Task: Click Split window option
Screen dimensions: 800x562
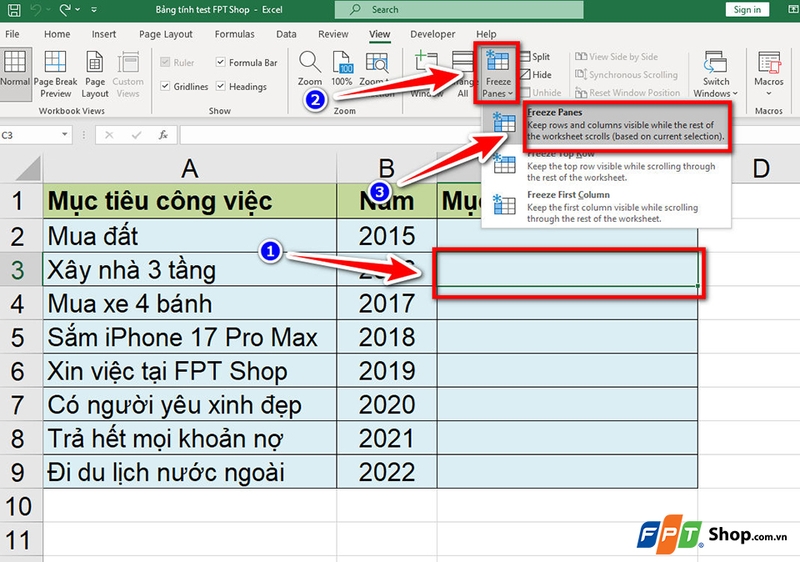Action: 535,57
